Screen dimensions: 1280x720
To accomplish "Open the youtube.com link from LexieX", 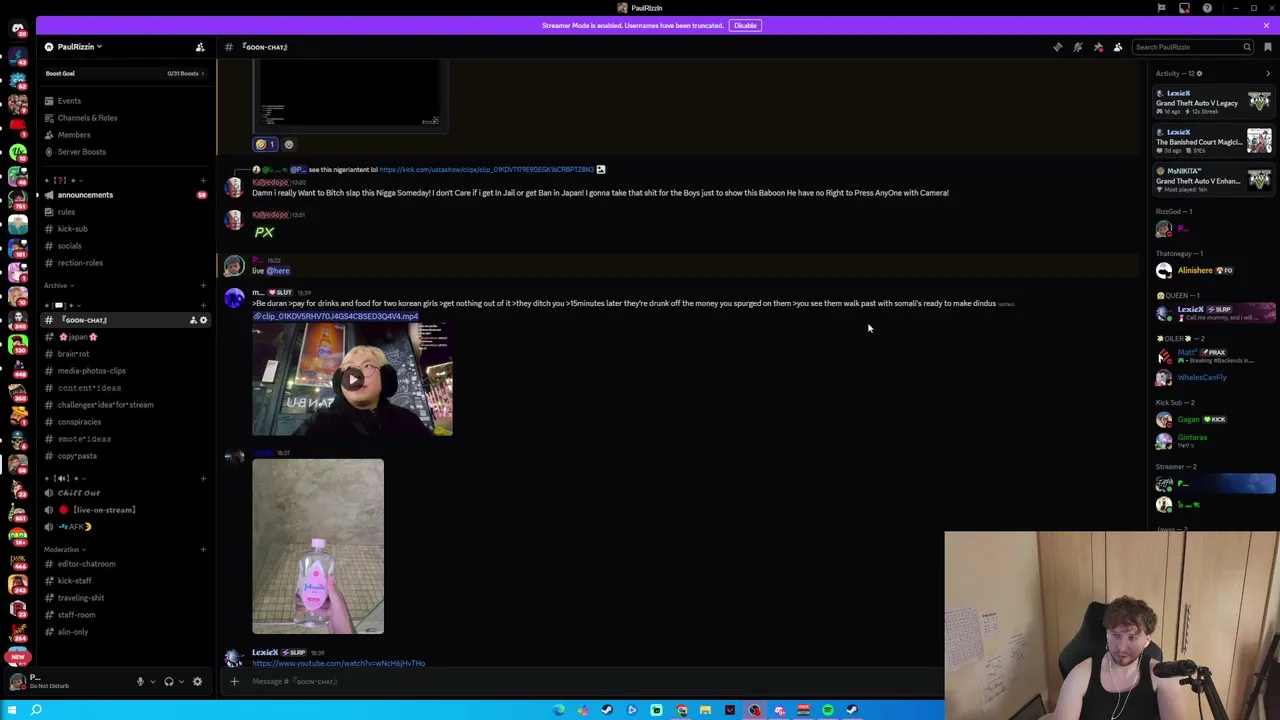I will [339, 663].
